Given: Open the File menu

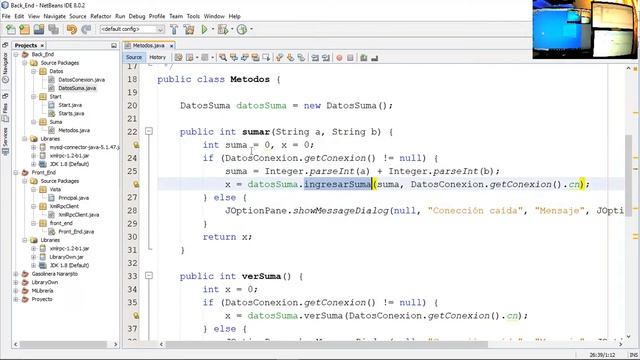Looking at the screenshot, I should (6, 16).
